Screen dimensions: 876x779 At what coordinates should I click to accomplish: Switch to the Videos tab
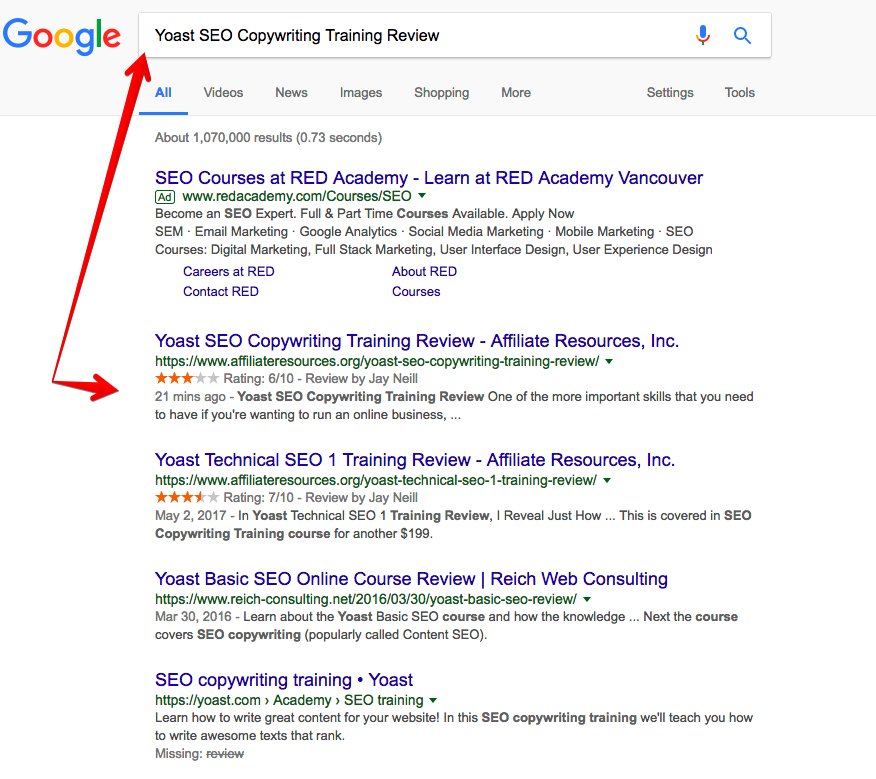(x=223, y=93)
